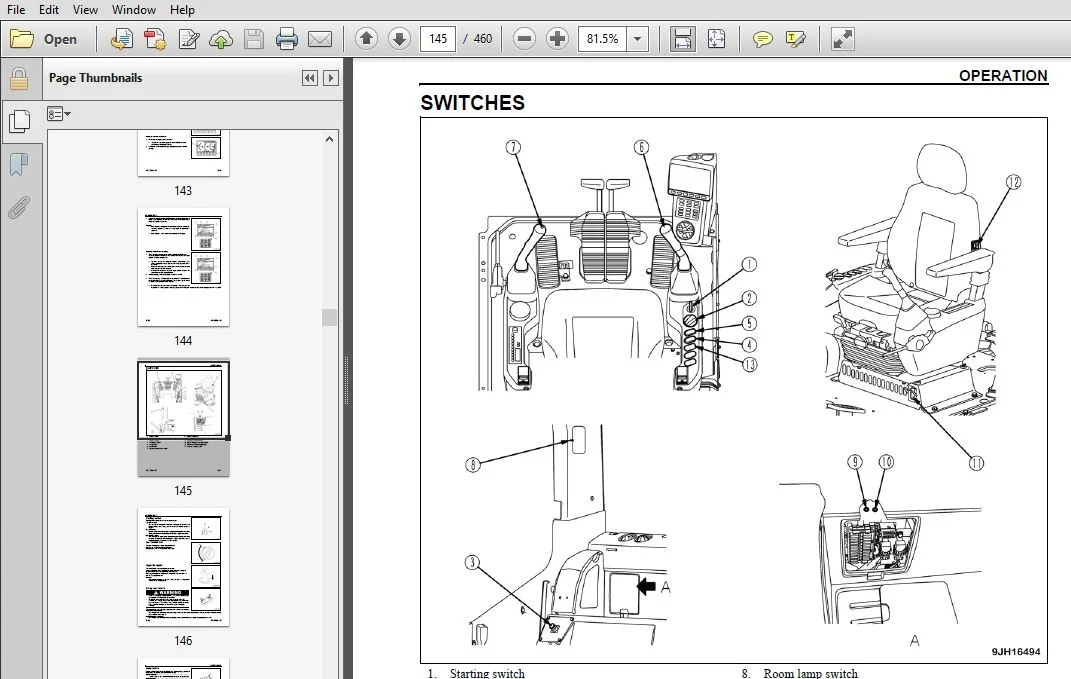1071x679 pixels.
Task: Select the page 144 thumbnail
Action: click(183, 267)
